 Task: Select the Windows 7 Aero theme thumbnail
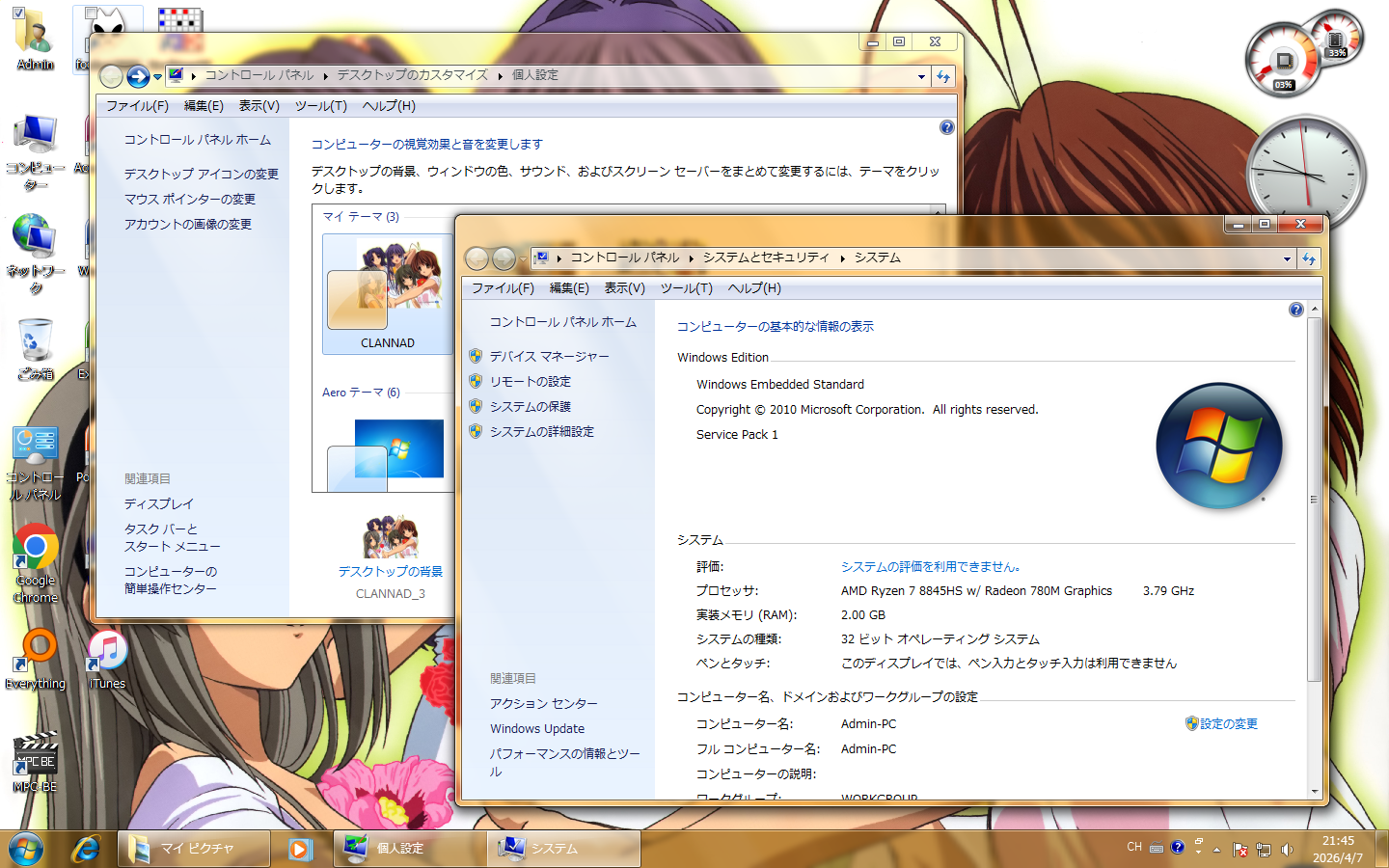[x=387, y=453]
